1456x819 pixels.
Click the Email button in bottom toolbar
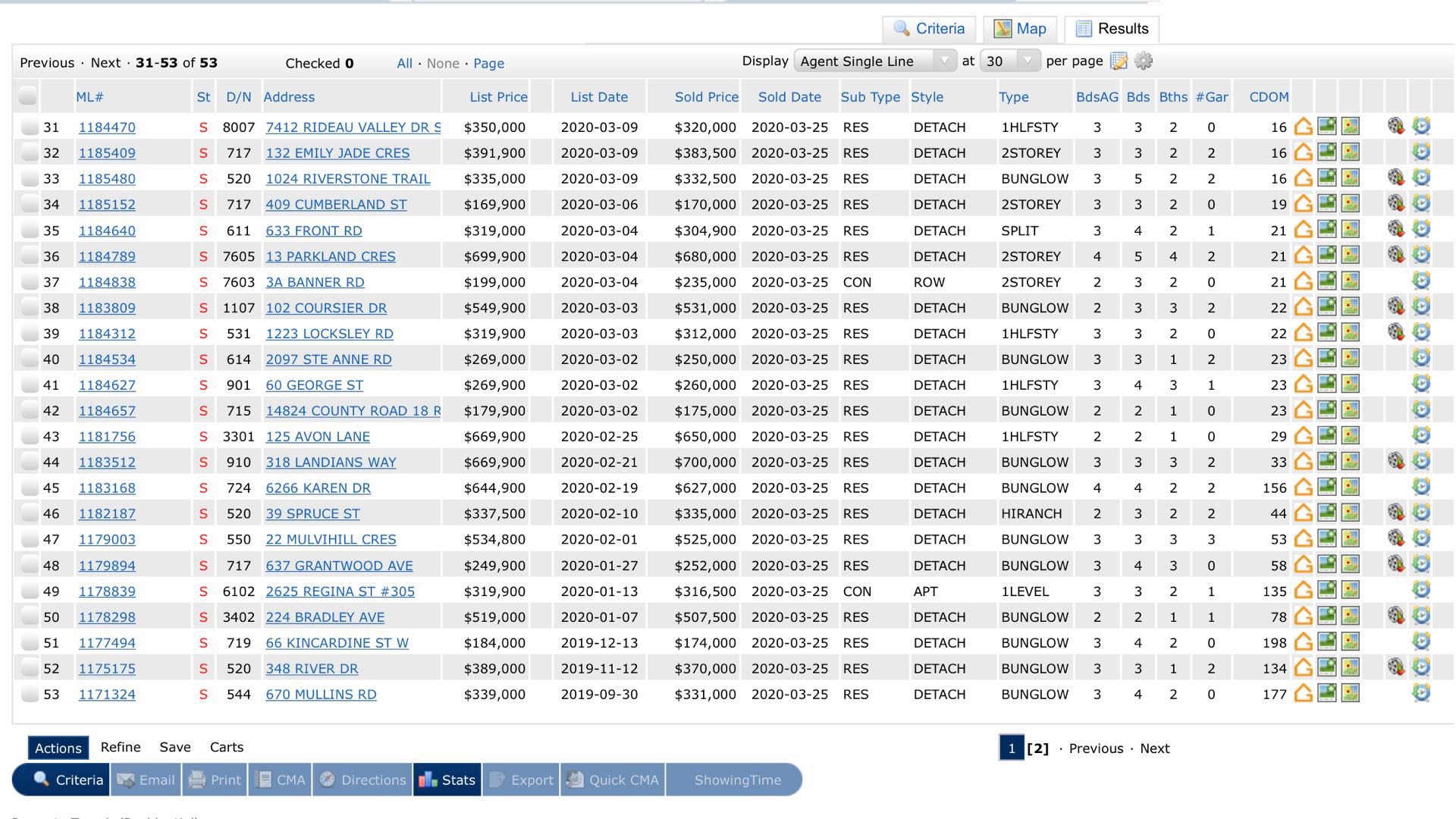click(146, 780)
